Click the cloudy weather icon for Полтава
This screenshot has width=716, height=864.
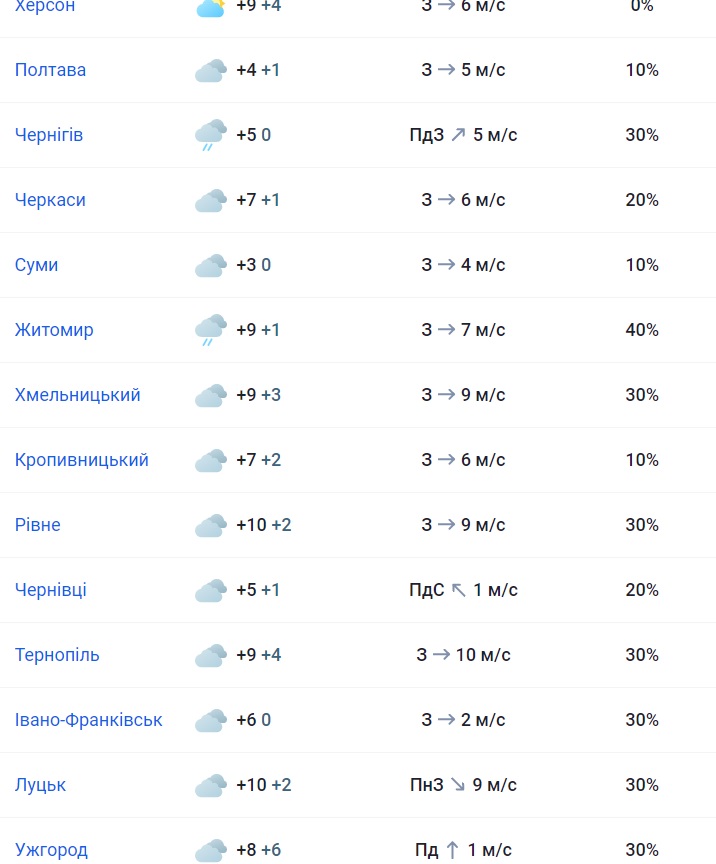point(211,71)
